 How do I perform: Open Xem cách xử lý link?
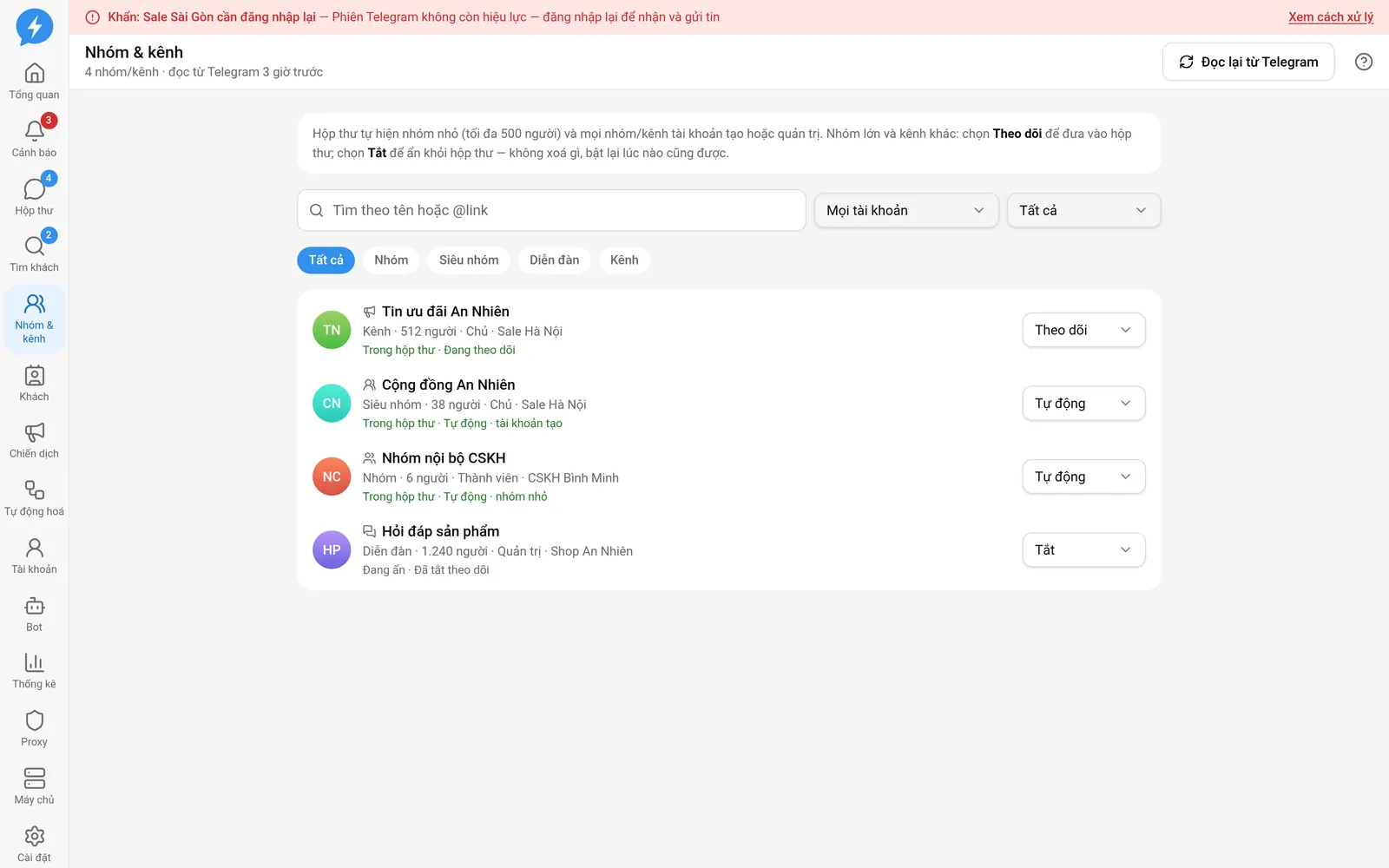click(x=1331, y=17)
